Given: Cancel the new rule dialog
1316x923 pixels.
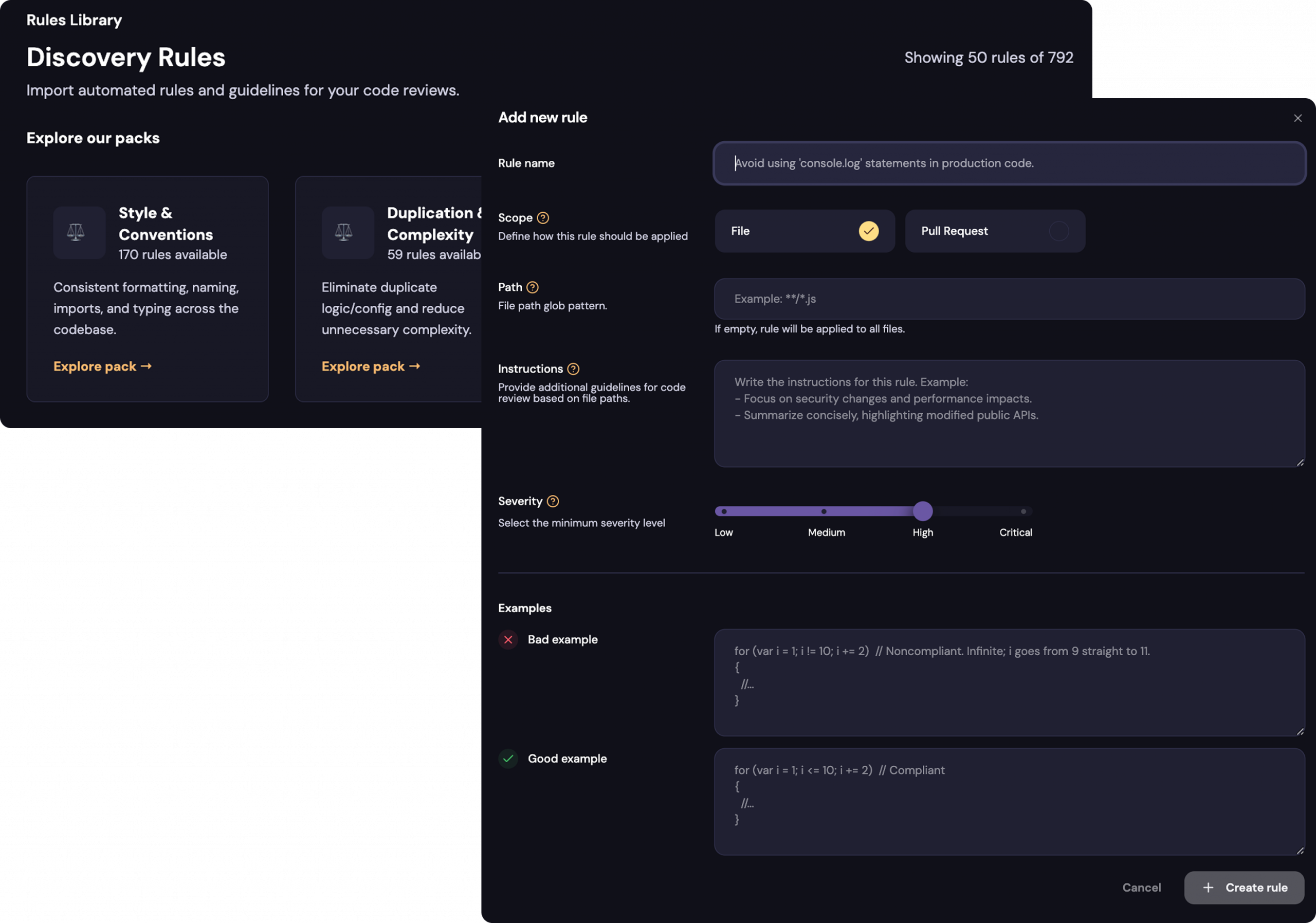Looking at the screenshot, I should pyautogui.click(x=1141, y=888).
